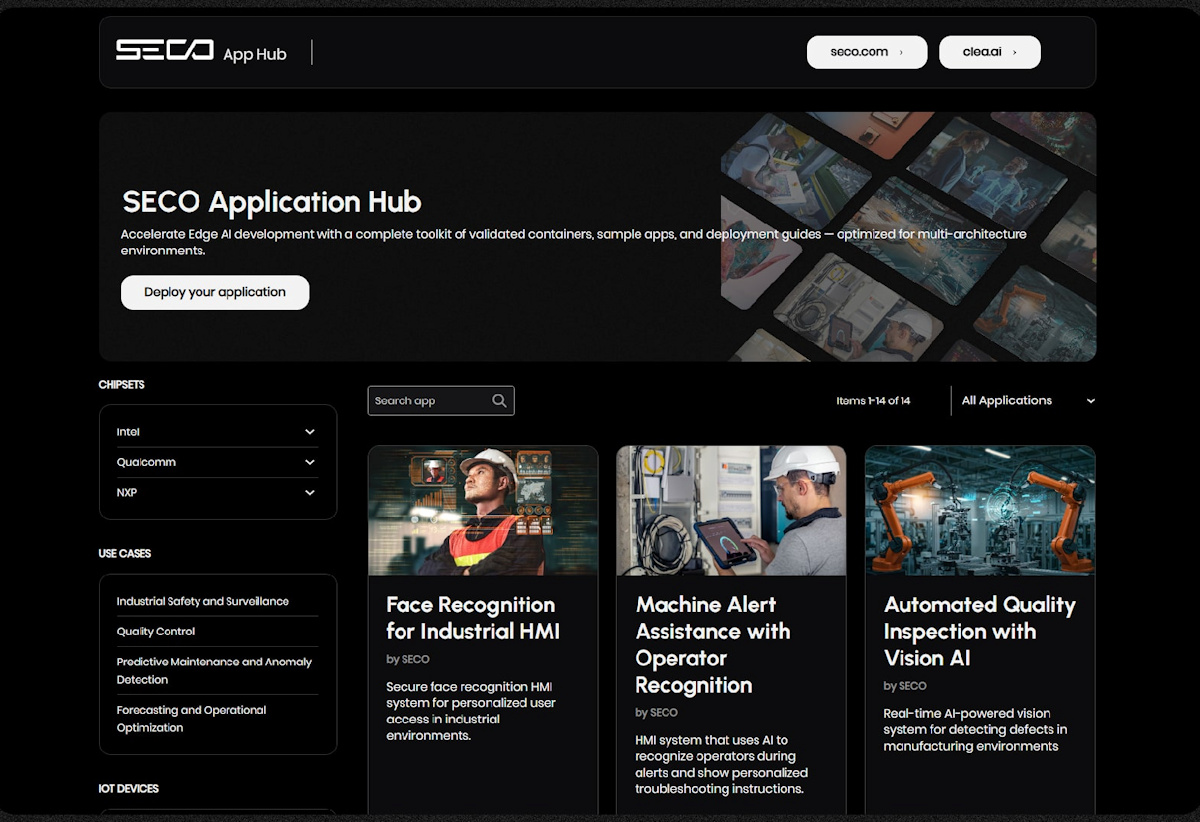Image resolution: width=1200 pixels, height=822 pixels.
Task: Click the Items 1-14 of 14 counter
Action: click(873, 401)
